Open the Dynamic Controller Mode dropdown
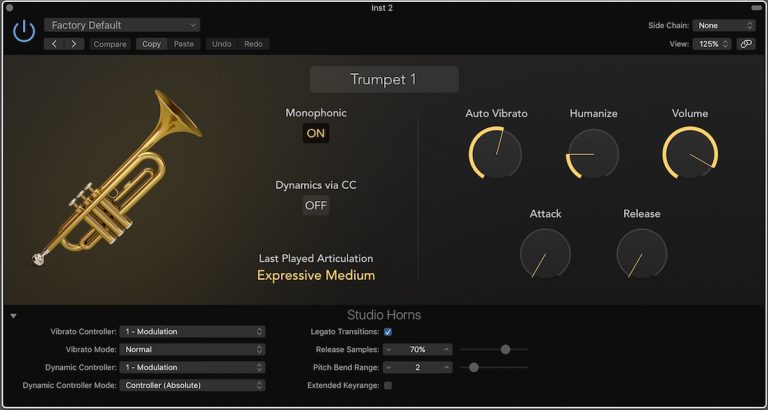The height and width of the screenshot is (410, 768). (x=192, y=386)
